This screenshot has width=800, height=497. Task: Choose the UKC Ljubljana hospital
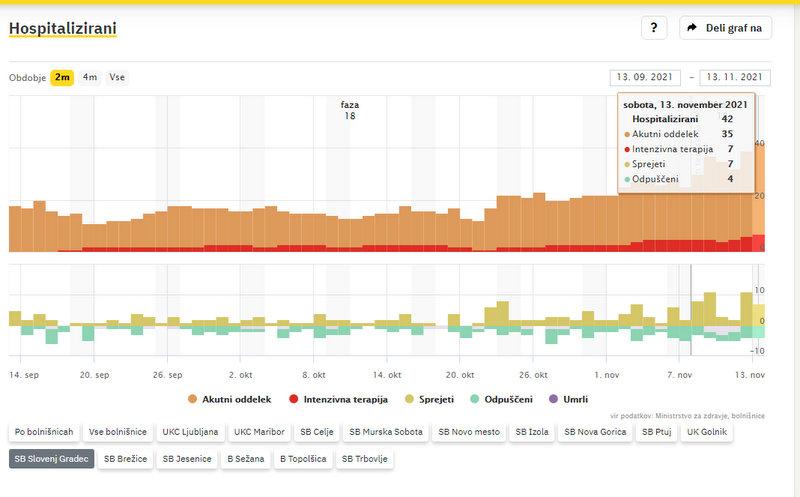[x=188, y=433]
